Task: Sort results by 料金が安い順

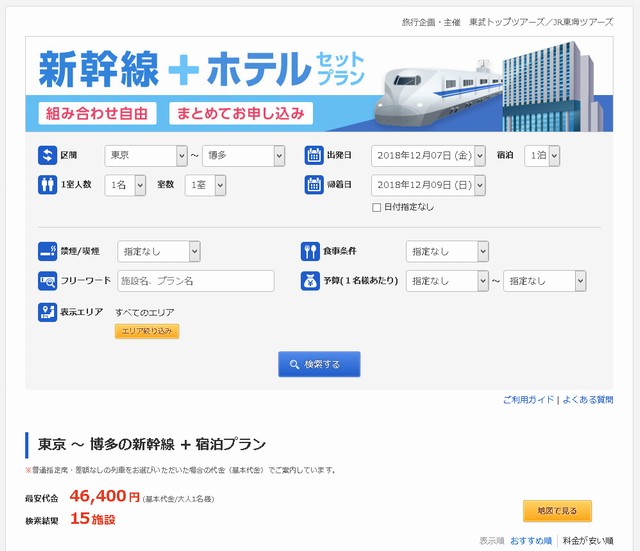Action: pyautogui.click(x=588, y=541)
